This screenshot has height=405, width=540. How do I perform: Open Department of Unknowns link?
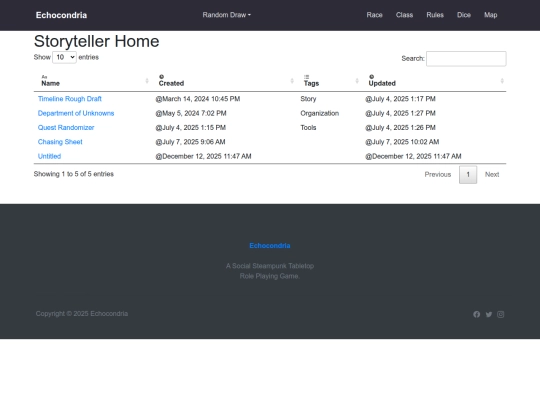pos(76,113)
